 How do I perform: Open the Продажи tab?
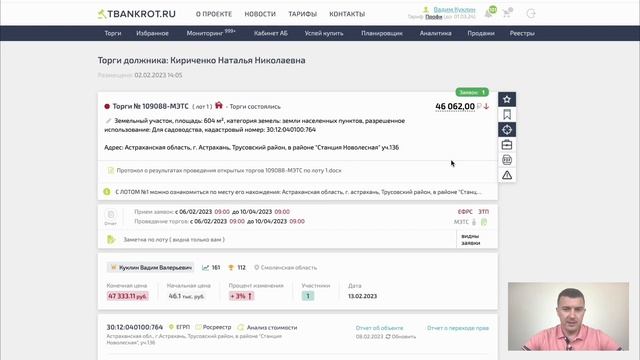coord(481,33)
